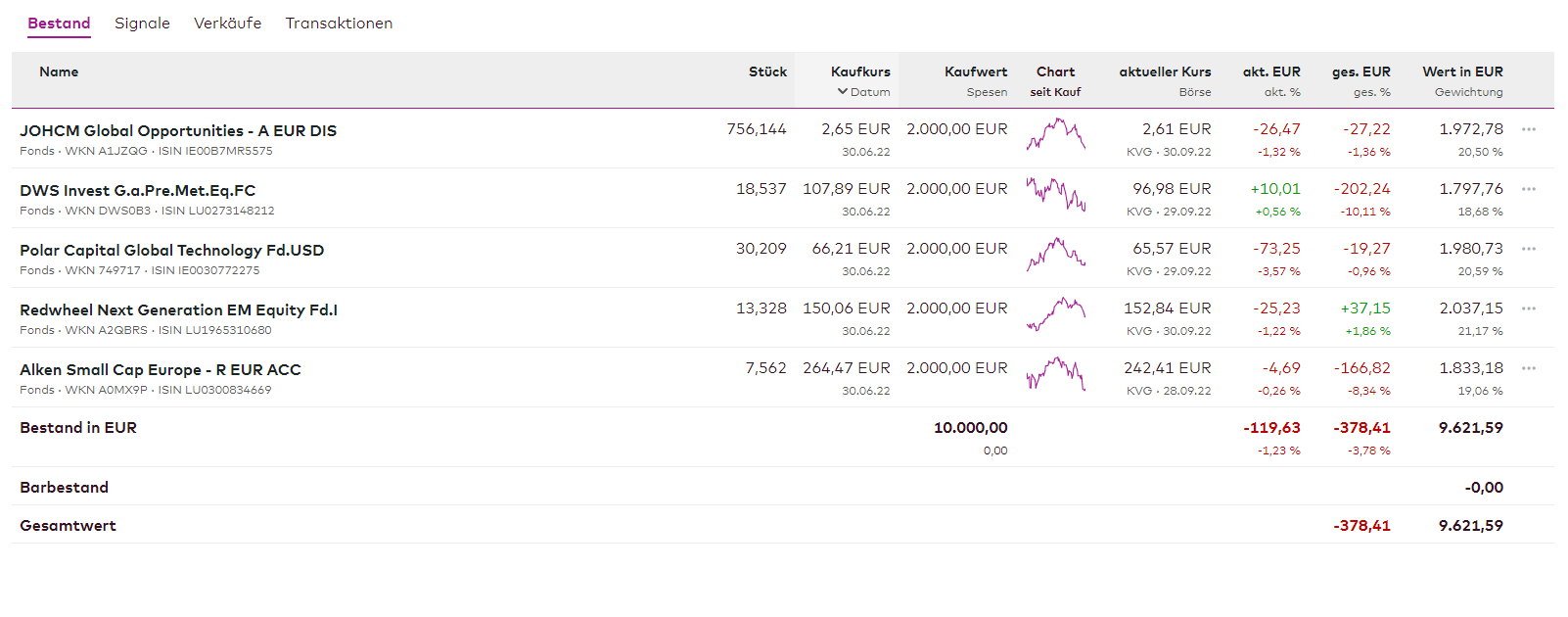Sort table by Stück column header
Screen dimensions: 1568x617
767,71
